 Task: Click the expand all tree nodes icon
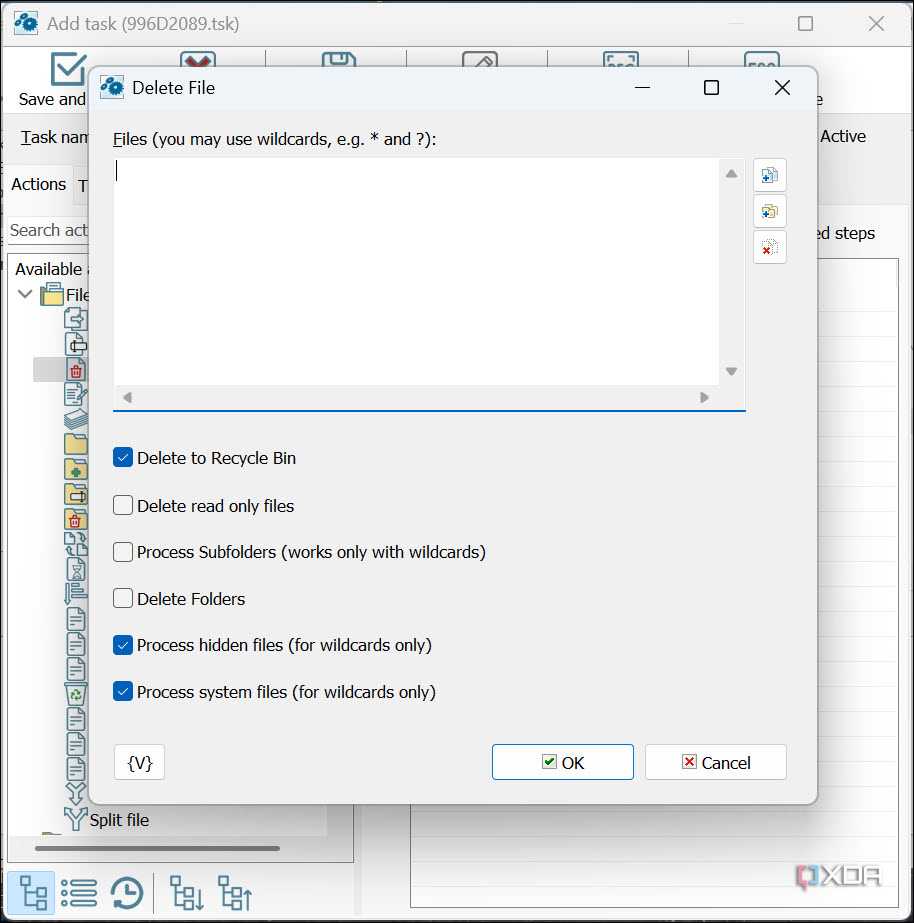187,892
